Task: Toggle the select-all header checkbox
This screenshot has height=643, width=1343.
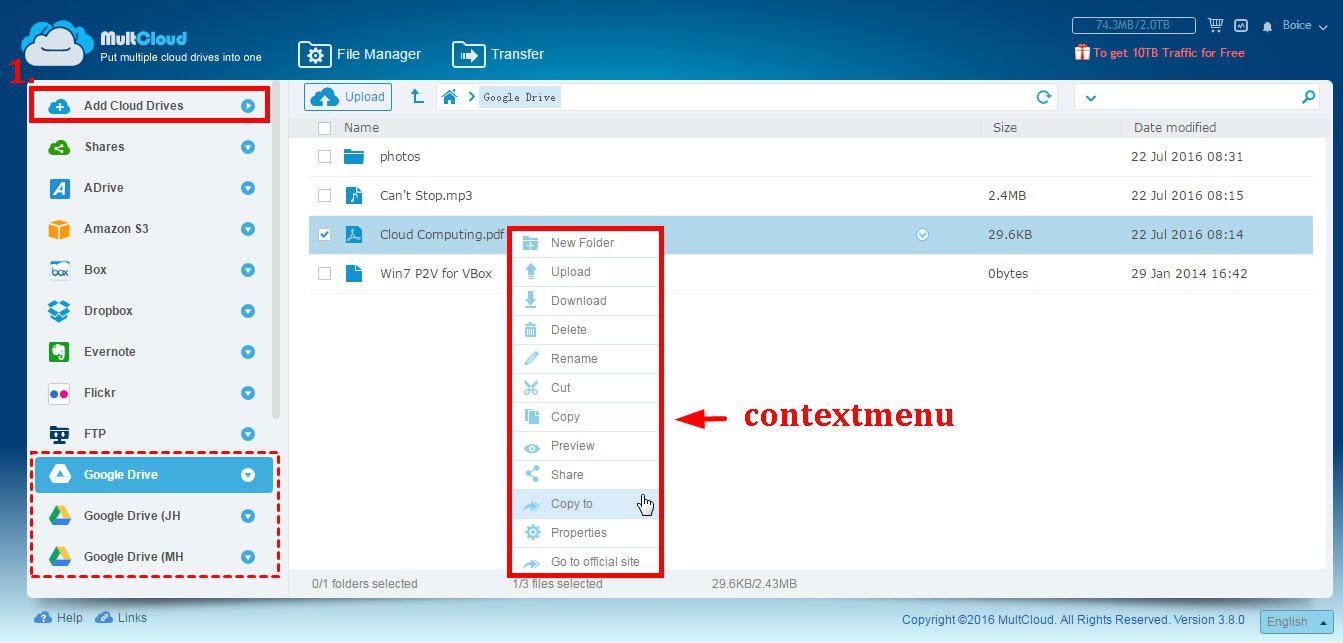Action: (x=324, y=128)
